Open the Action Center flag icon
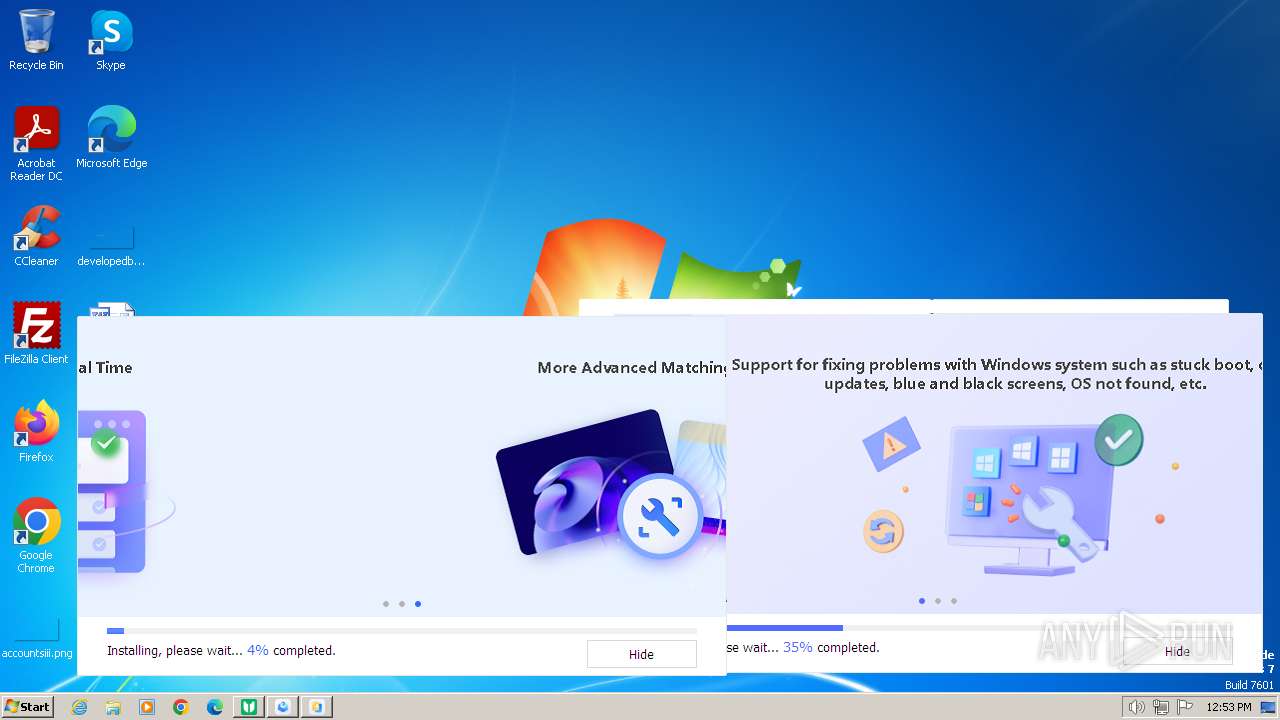This screenshot has height=720, width=1280. 1184,707
